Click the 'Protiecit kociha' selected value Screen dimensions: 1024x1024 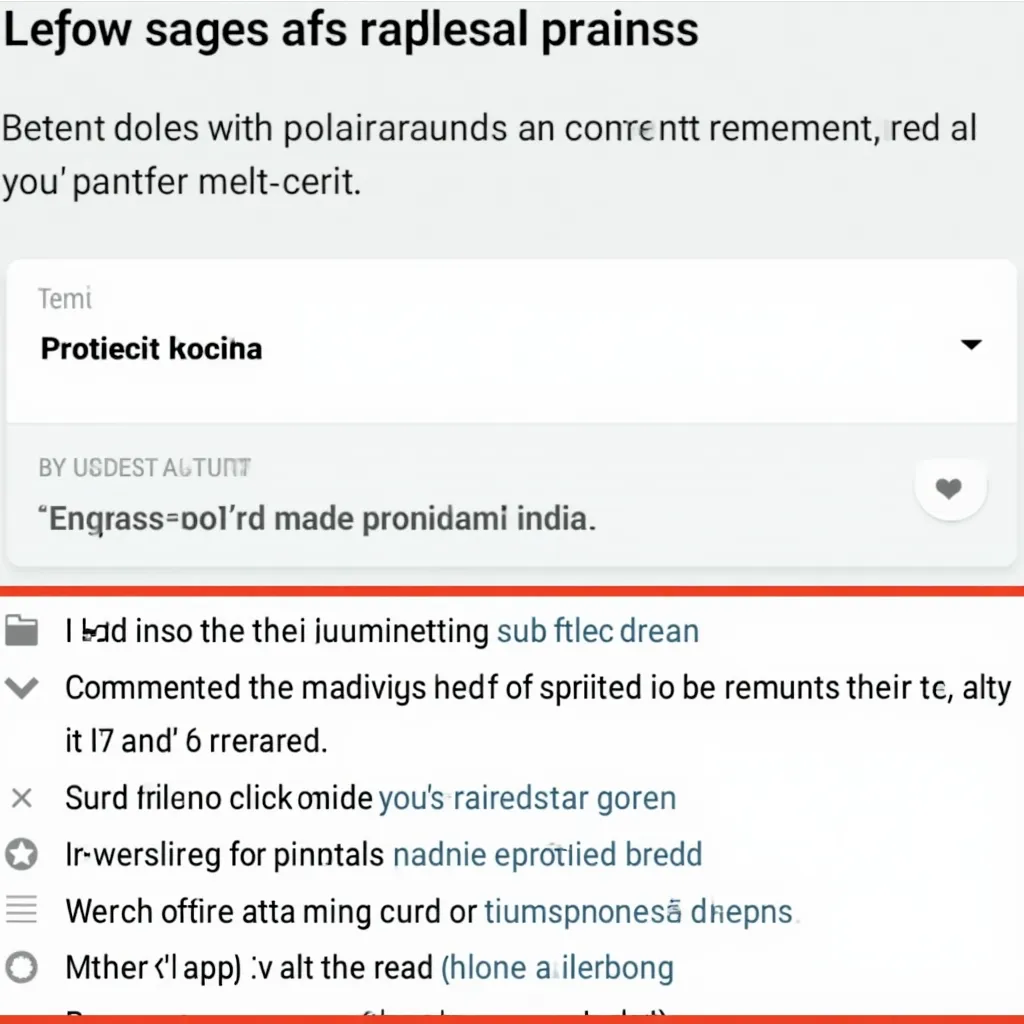151,349
